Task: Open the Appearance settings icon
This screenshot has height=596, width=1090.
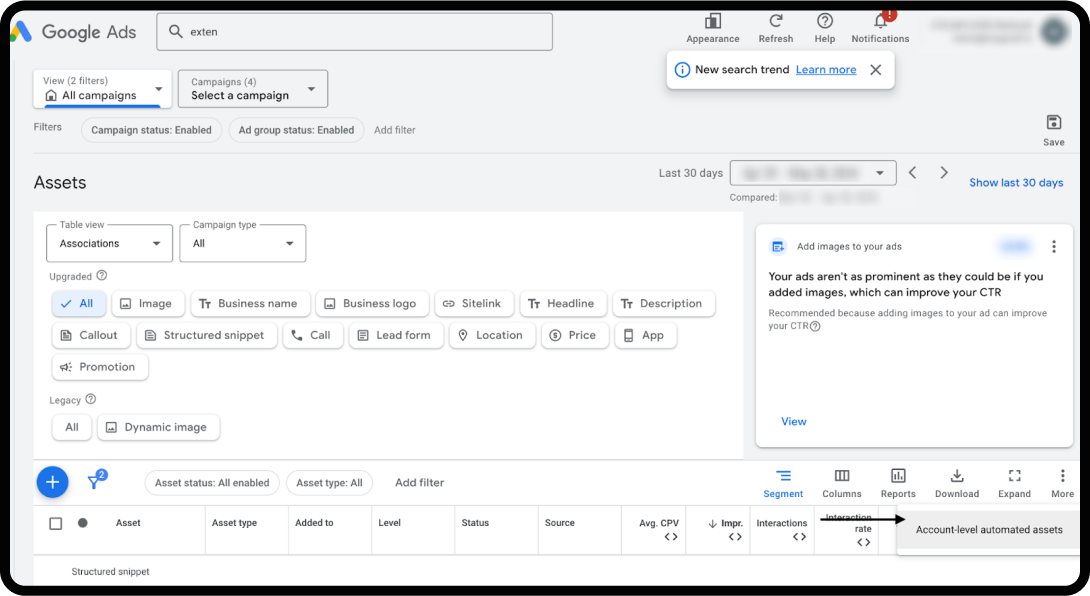Action: pyautogui.click(x=713, y=21)
